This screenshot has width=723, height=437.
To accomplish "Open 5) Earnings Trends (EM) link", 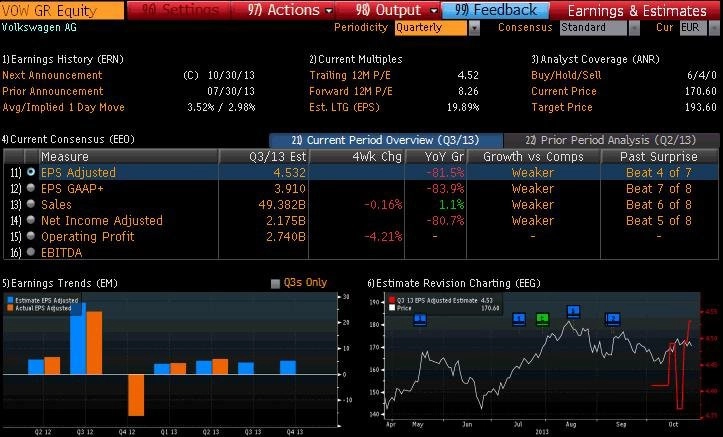I will click(59, 283).
